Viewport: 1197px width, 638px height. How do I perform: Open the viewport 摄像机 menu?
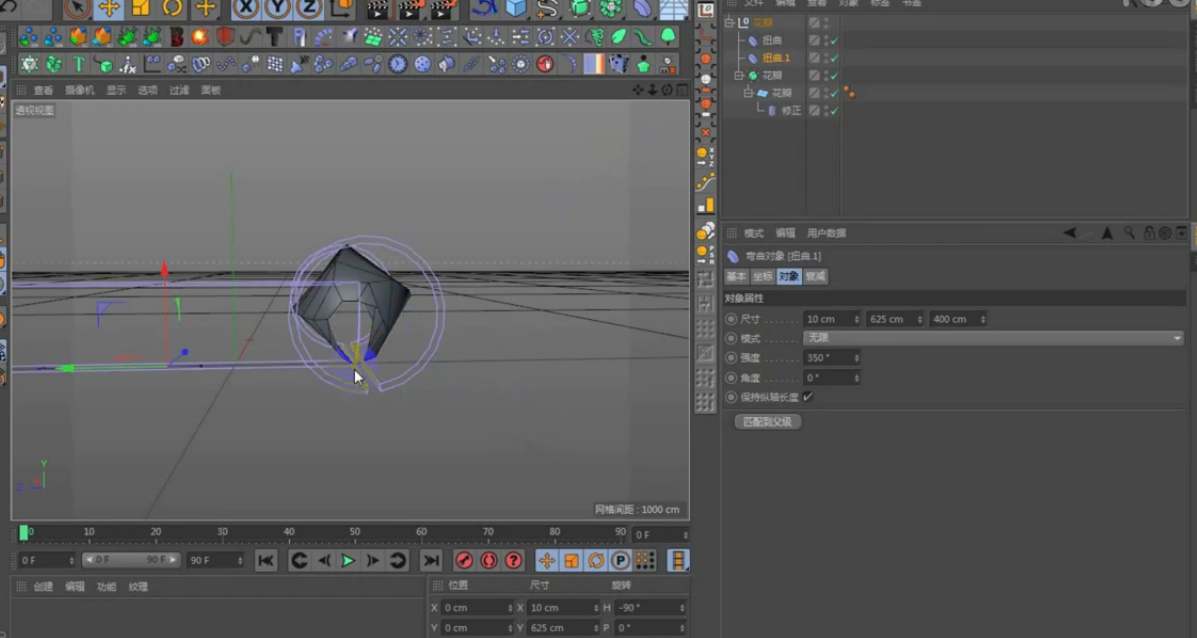click(x=79, y=90)
